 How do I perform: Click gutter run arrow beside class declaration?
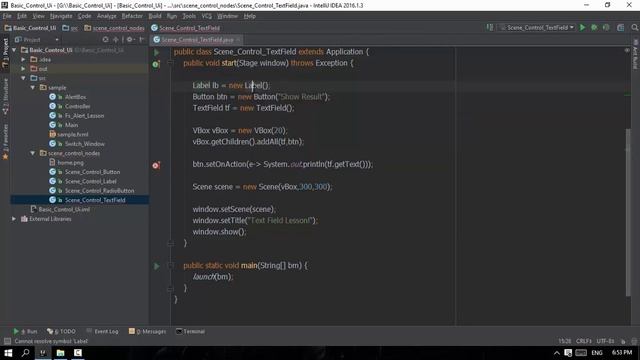pos(156,52)
